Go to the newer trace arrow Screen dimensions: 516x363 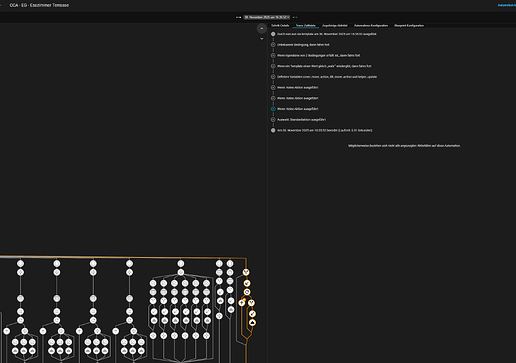[295, 17]
